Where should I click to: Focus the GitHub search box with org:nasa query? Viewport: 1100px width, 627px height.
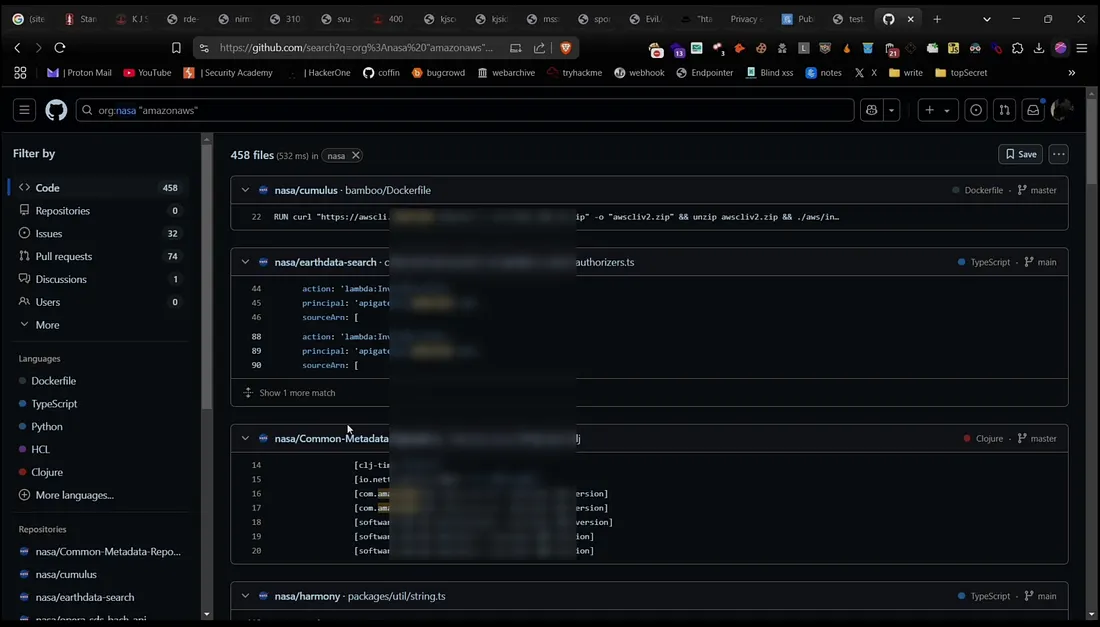464,110
